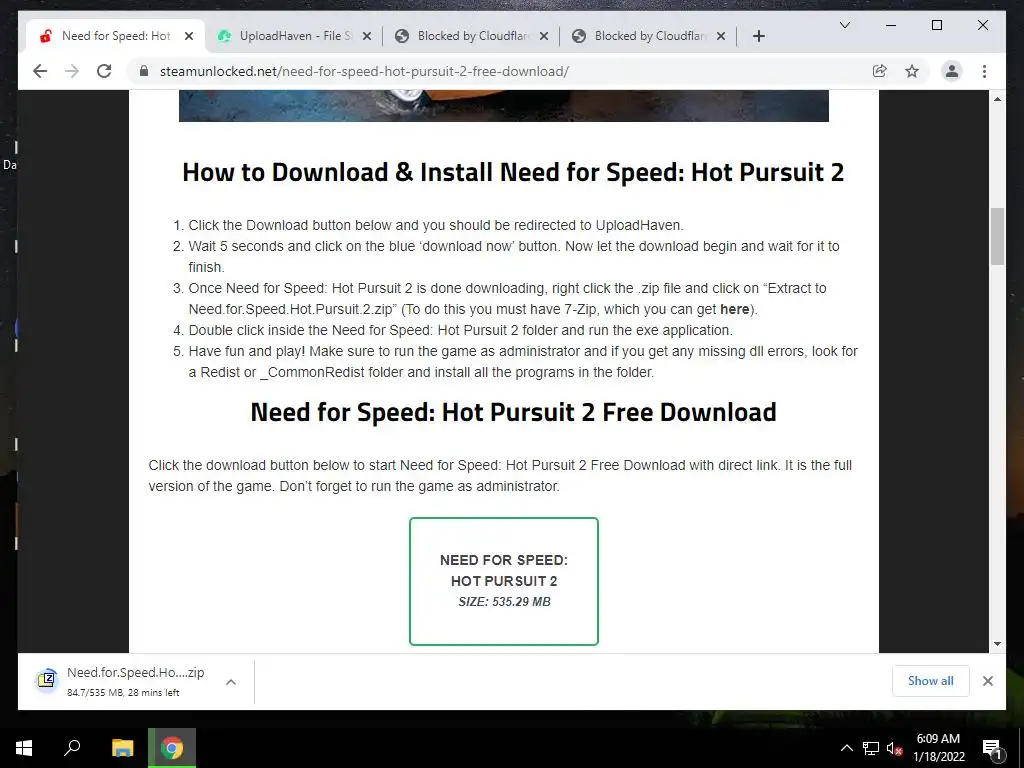Click the browser back arrow

tap(40, 71)
